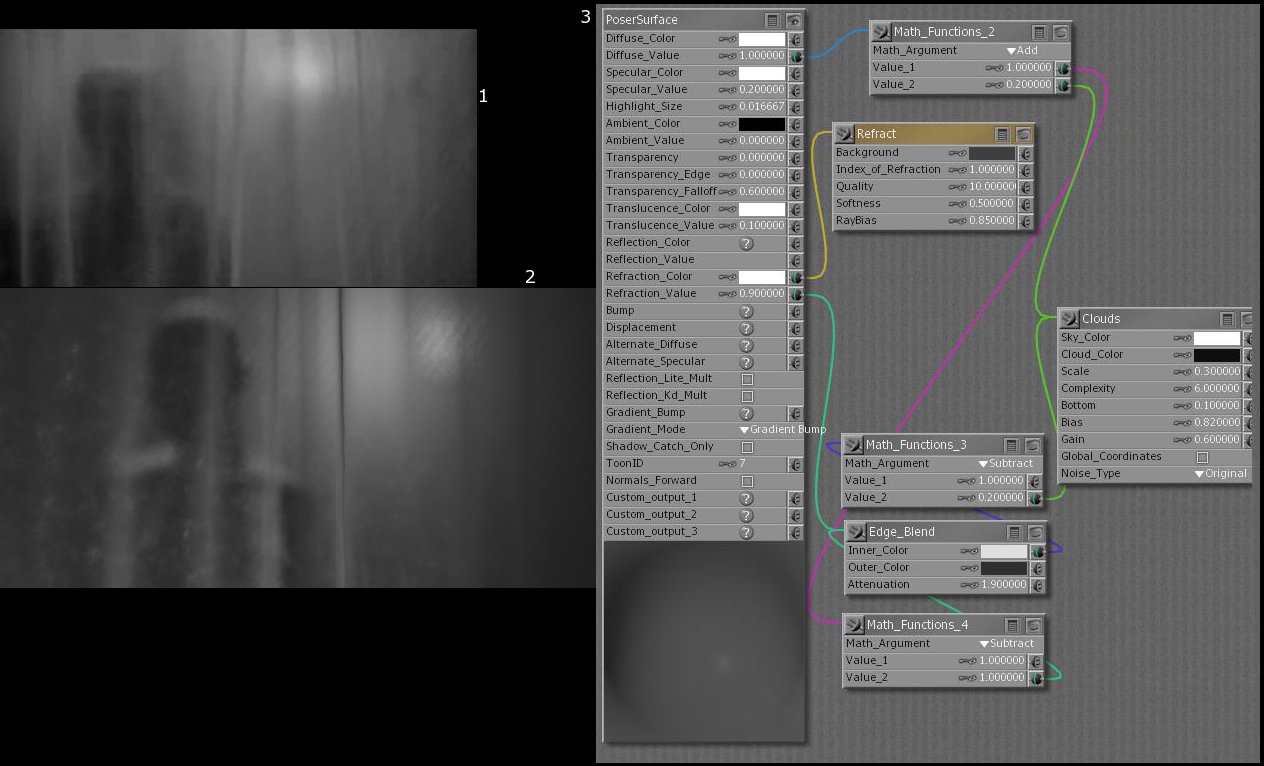Toggle the Edge_Blend parameters list icon
Viewport: 1264px width, 766px height.
[x=1015, y=532]
